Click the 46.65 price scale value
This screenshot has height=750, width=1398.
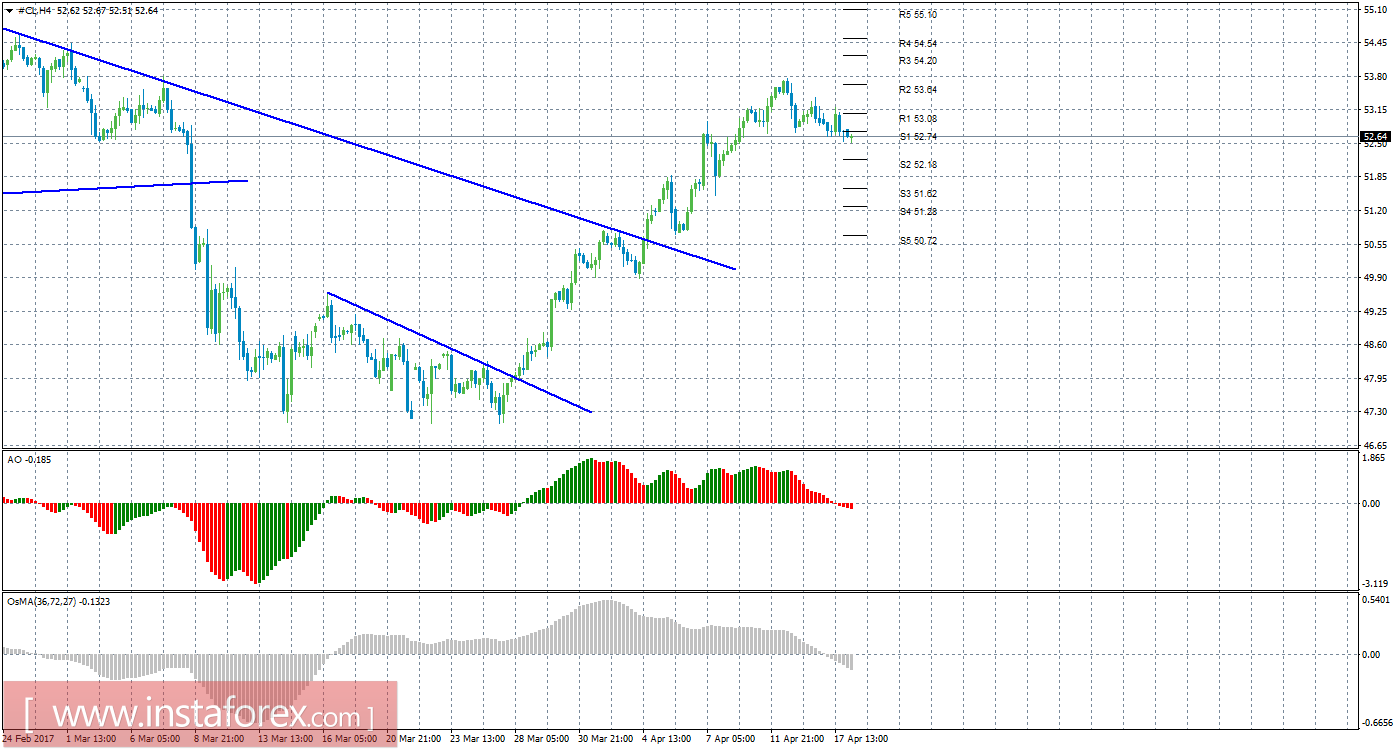coord(1375,445)
